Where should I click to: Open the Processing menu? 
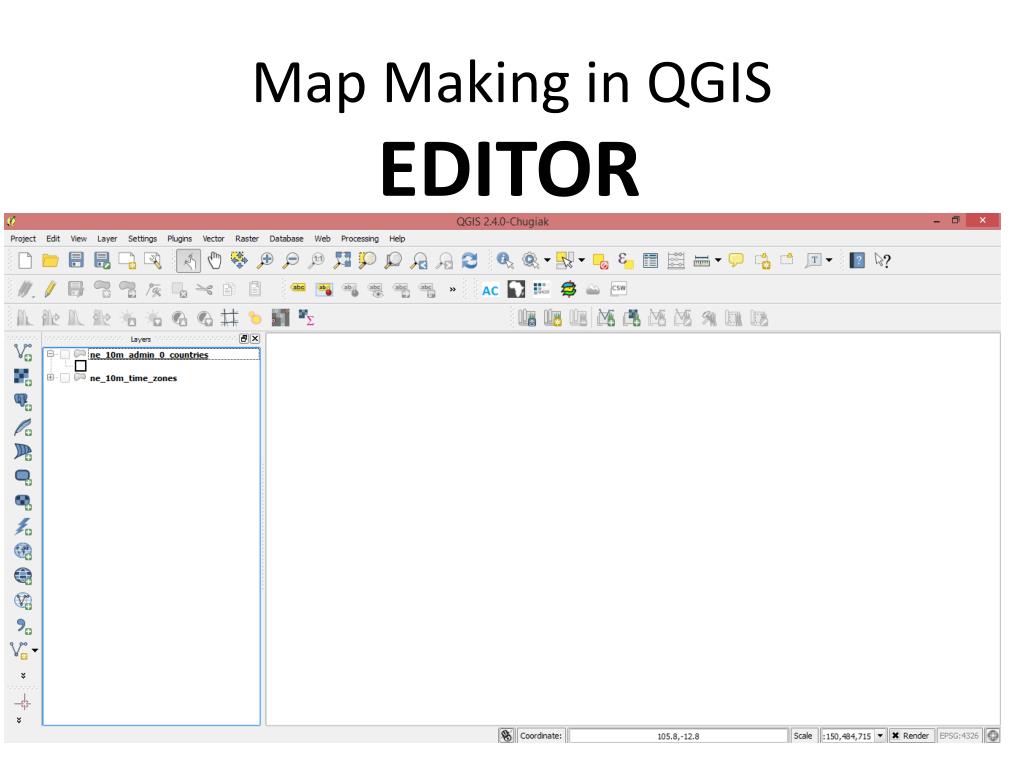359,239
